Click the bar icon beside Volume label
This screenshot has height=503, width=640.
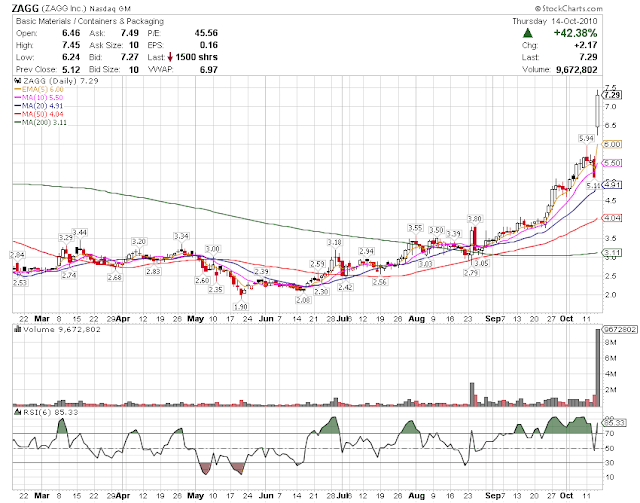tap(18, 329)
